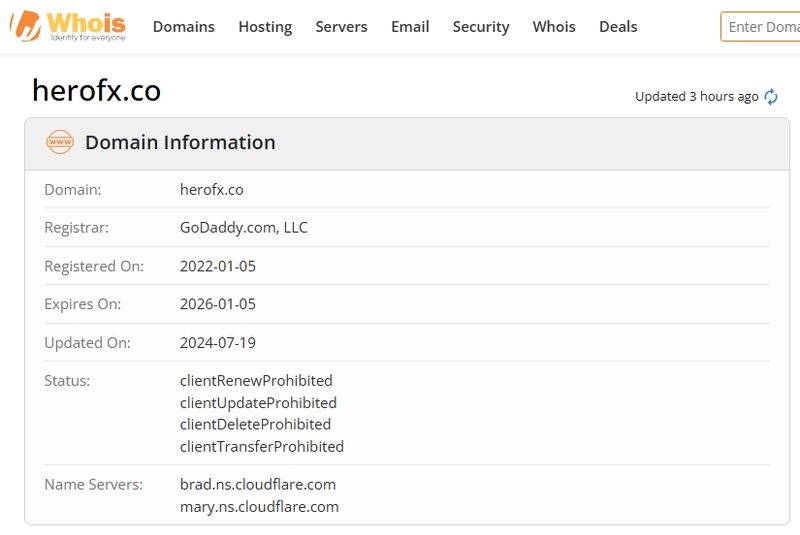
Task: Click the Registered On: label
Action: click(94, 266)
